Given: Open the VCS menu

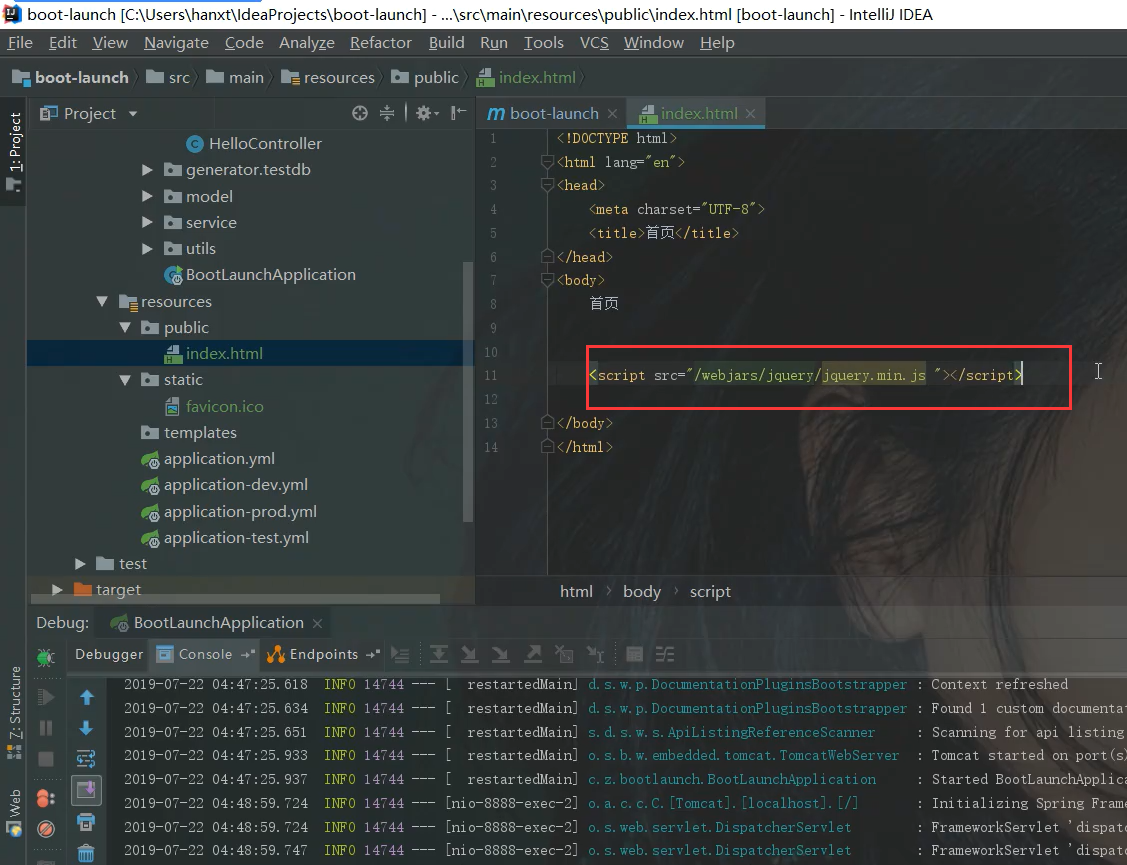Looking at the screenshot, I should pos(594,43).
